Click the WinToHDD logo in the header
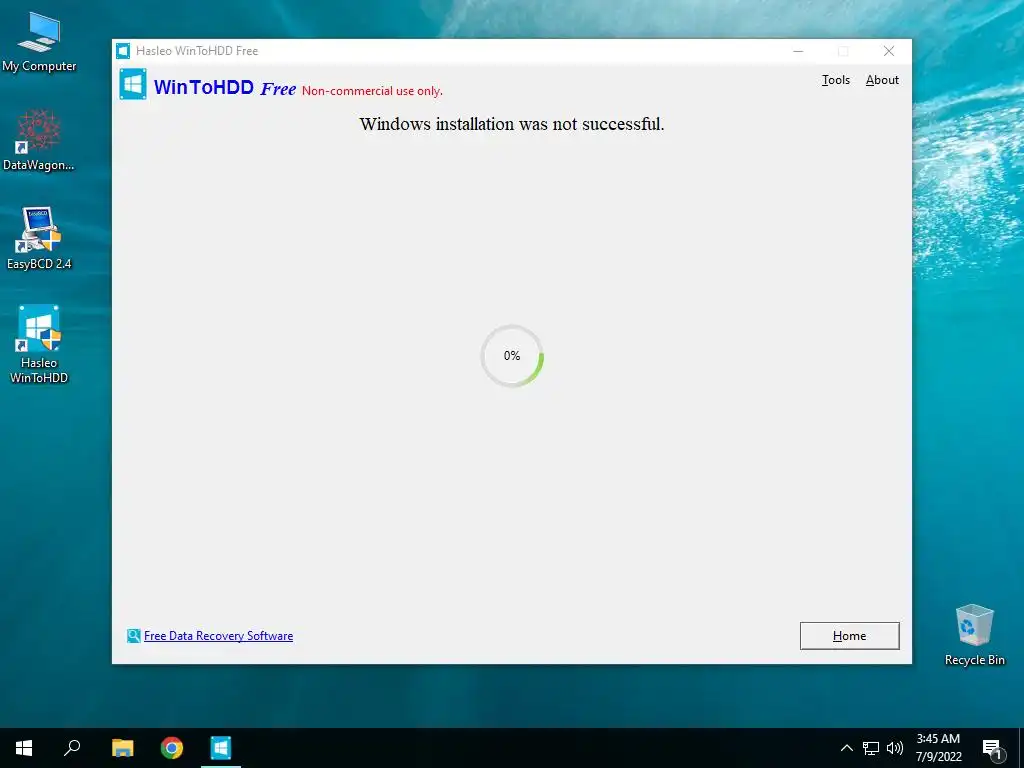The width and height of the screenshot is (1024, 768). tap(133, 84)
